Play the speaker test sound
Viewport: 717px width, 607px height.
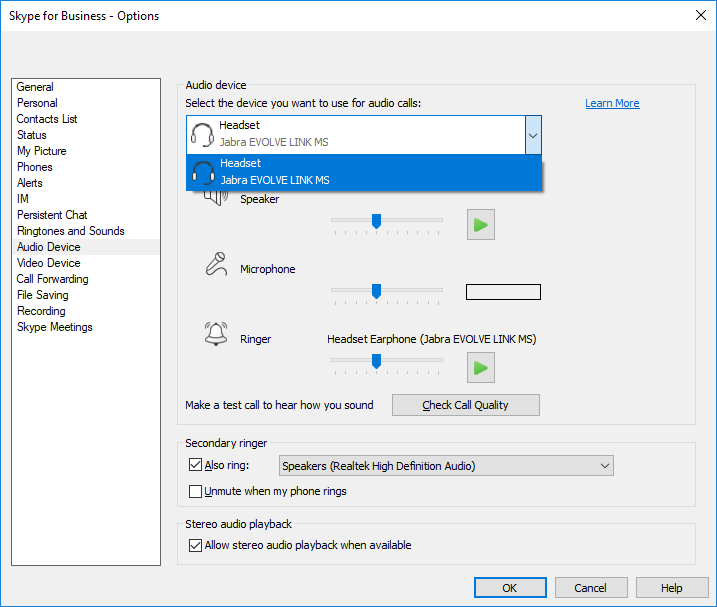coord(480,225)
